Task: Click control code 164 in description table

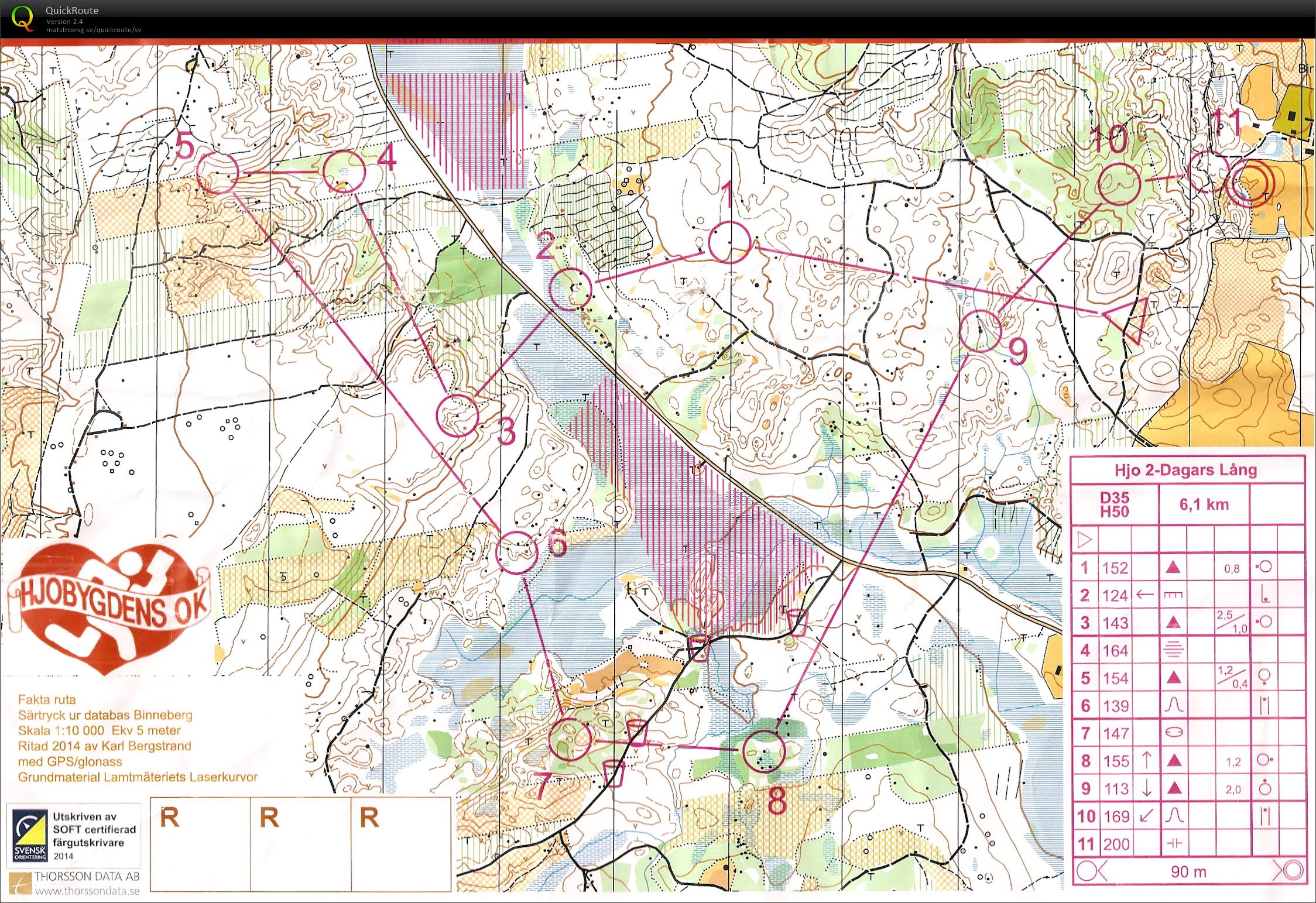Action: click(1115, 650)
